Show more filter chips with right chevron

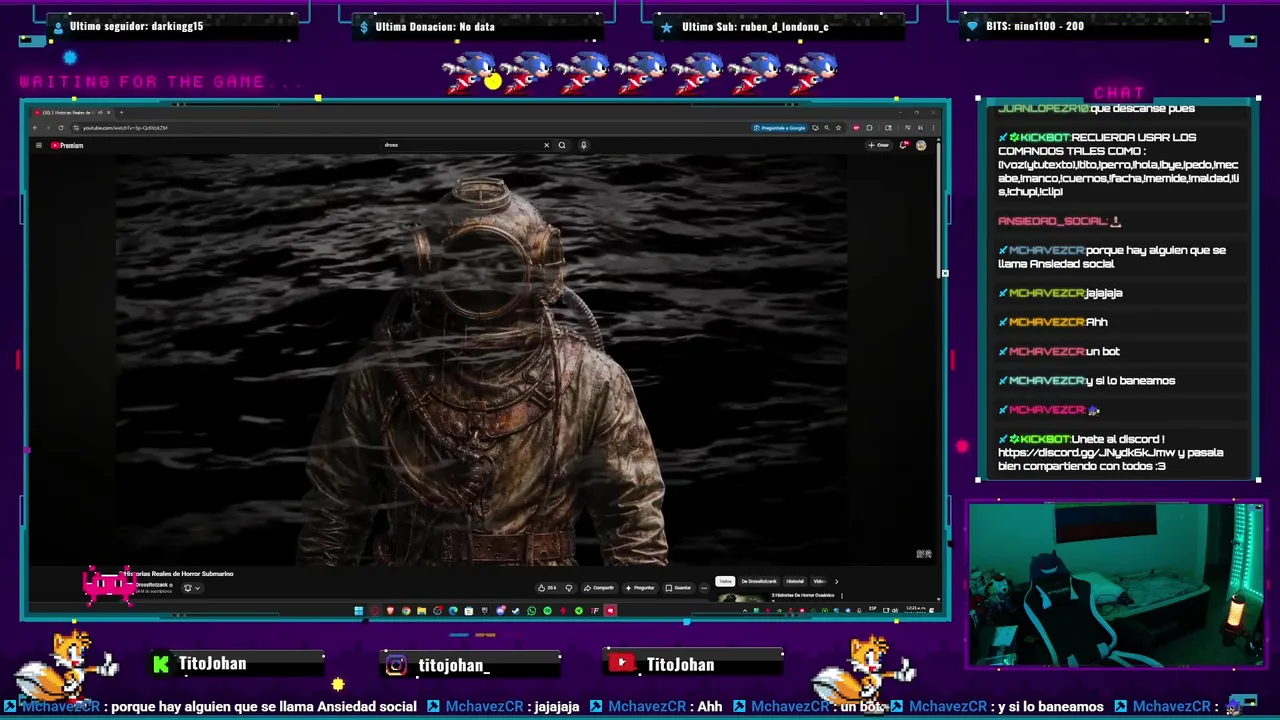pyautogui.click(x=836, y=581)
